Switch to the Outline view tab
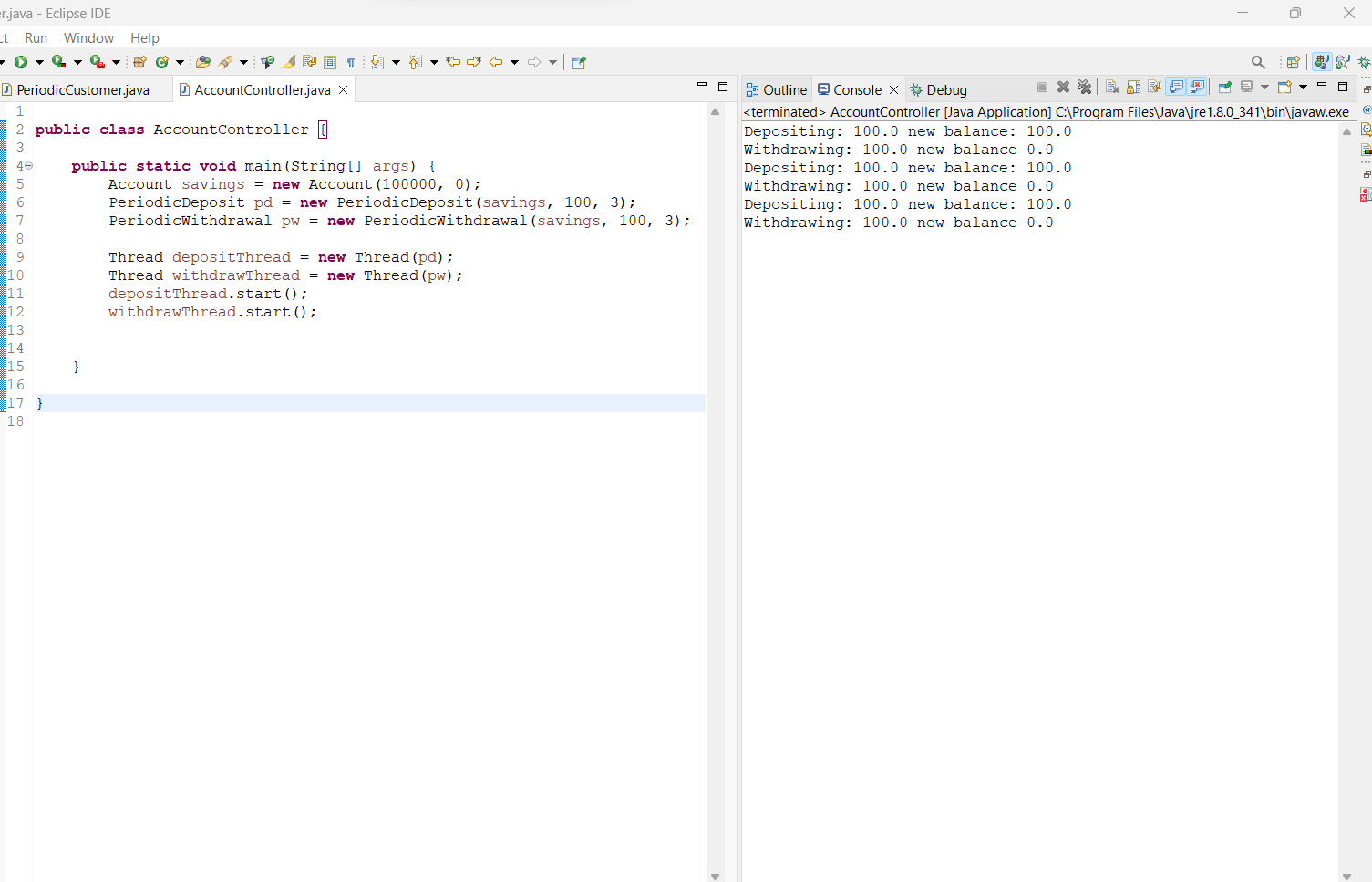This screenshot has width=1372, height=882. coord(776,89)
